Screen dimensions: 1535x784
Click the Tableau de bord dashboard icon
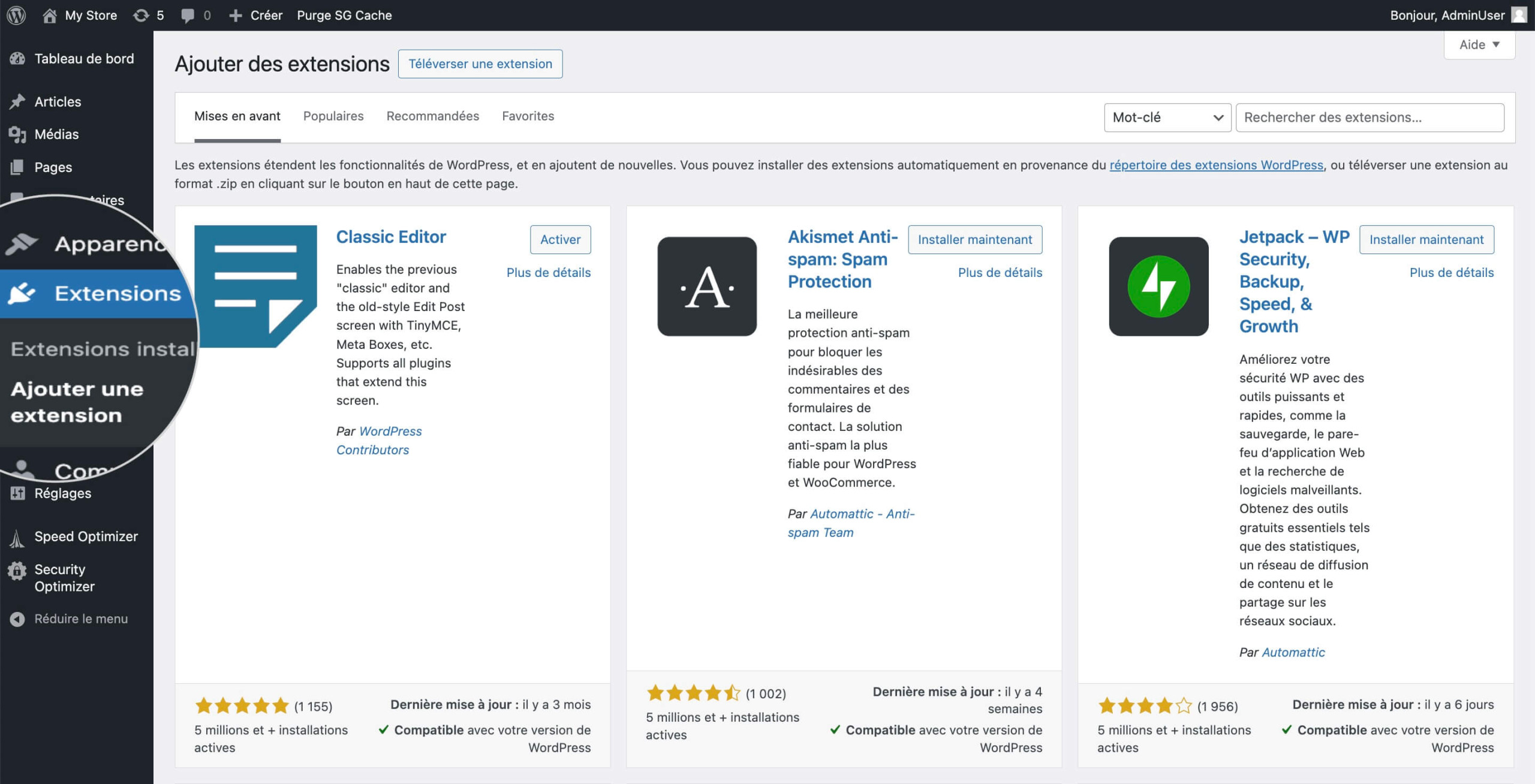click(17, 59)
